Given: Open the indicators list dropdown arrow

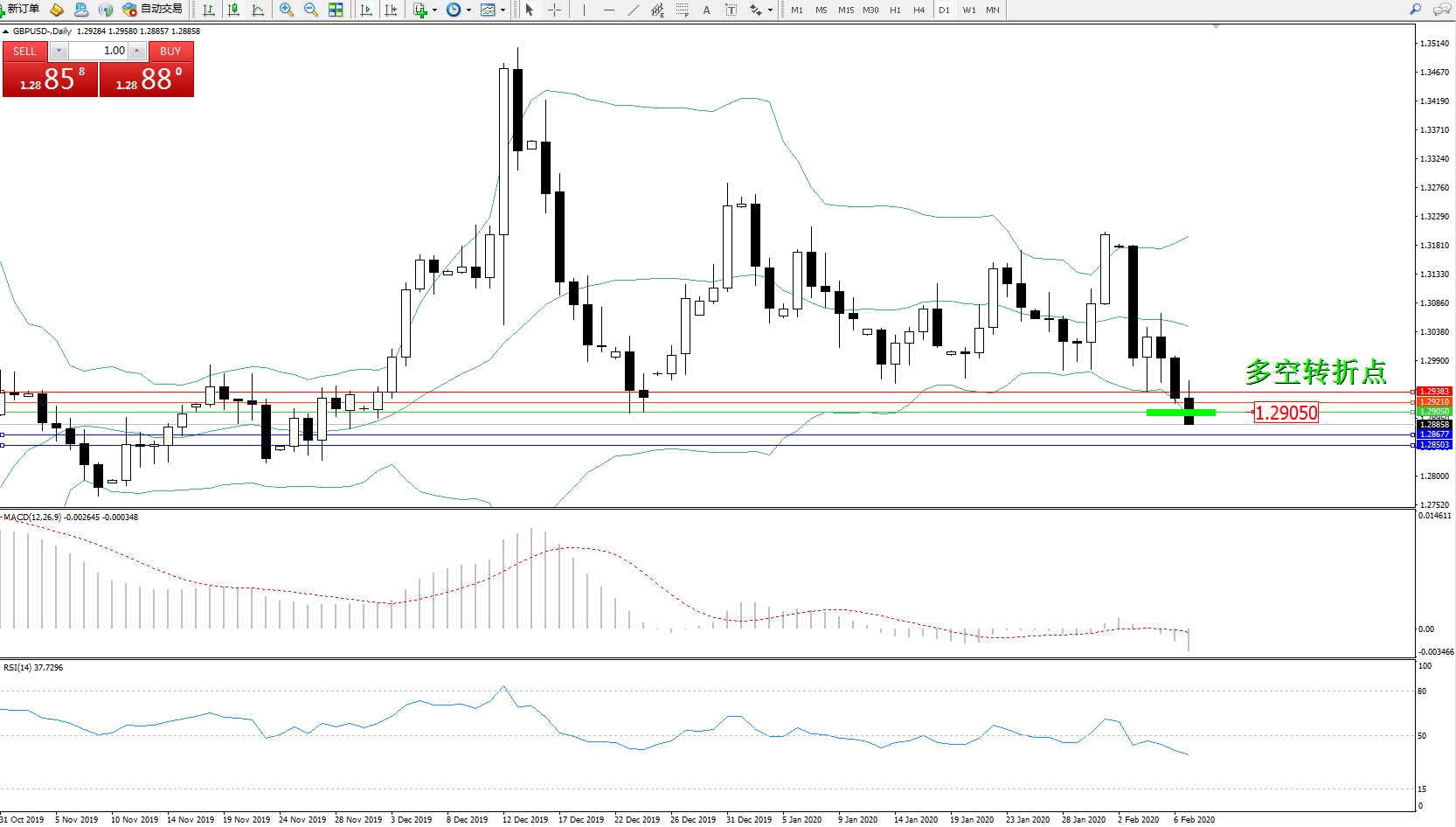Looking at the screenshot, I should 434,10.
